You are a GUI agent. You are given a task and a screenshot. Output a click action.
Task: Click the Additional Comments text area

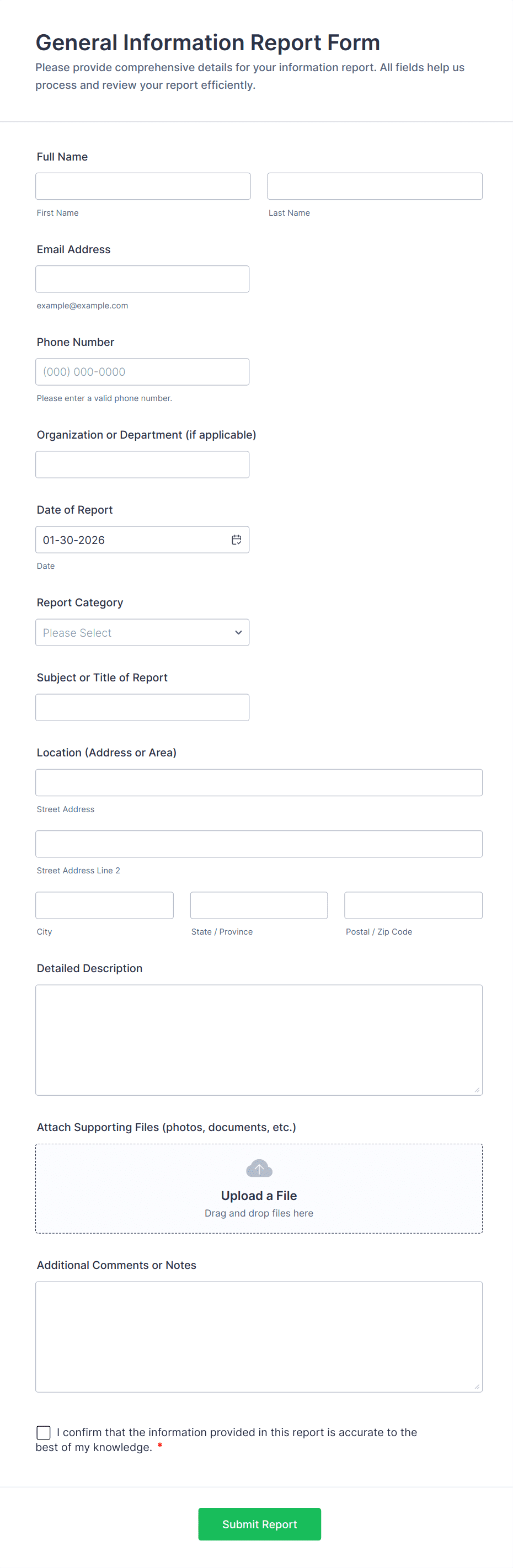[259, 1337]
